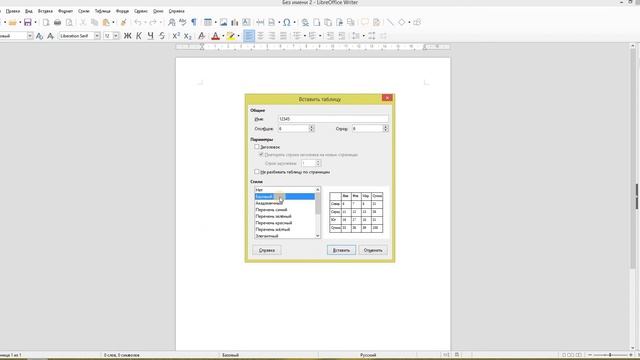Click the yellow highlighting color button

pyautogui.click(x=231, y=36)
